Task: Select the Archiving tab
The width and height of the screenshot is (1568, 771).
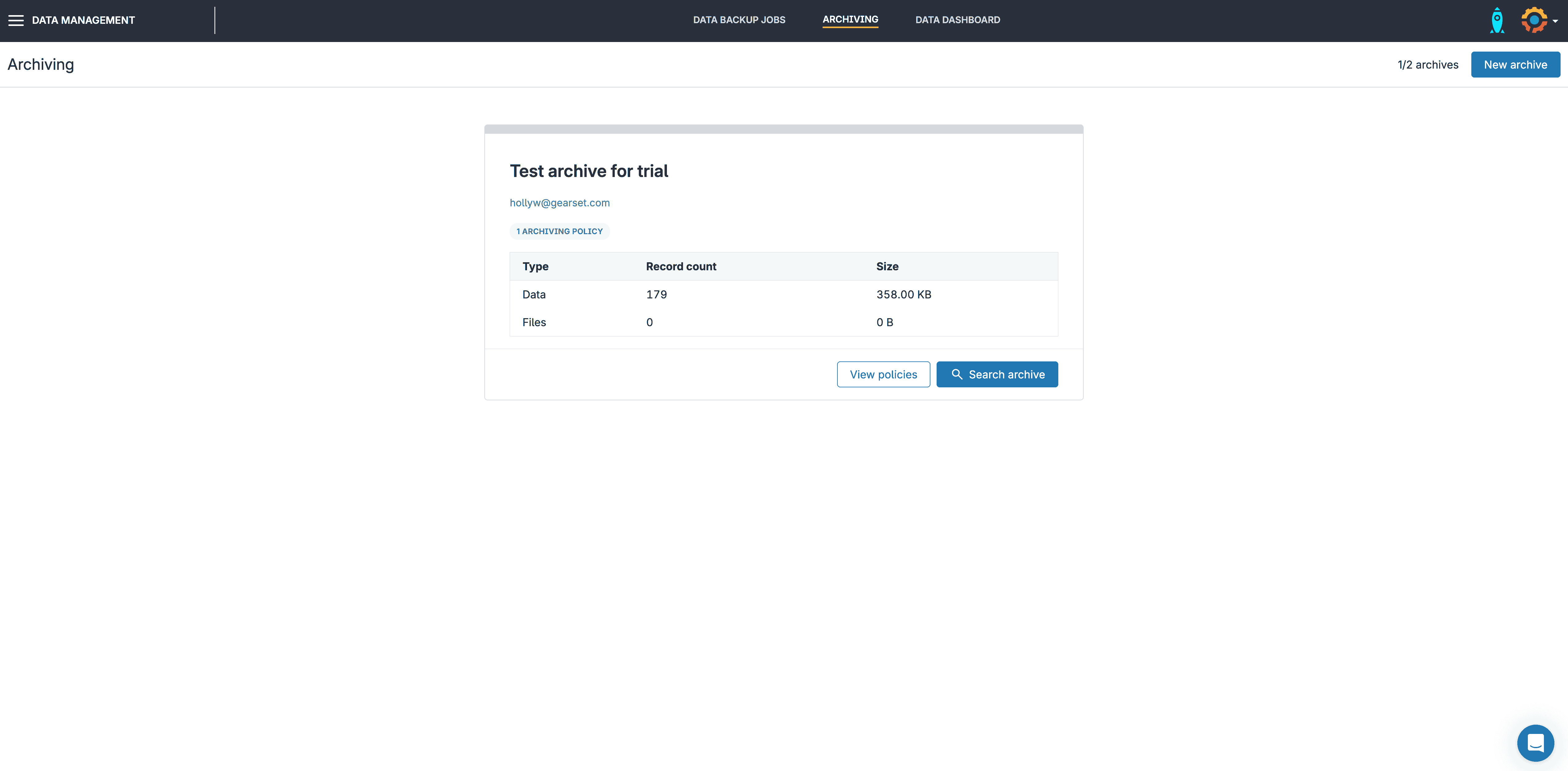Action: [x=850, y=19]
